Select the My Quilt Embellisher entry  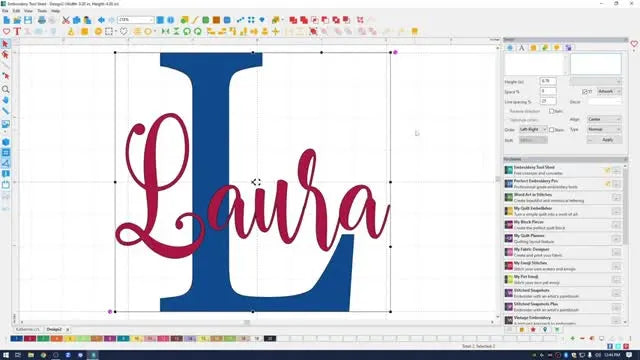click(x=563, y=211)
